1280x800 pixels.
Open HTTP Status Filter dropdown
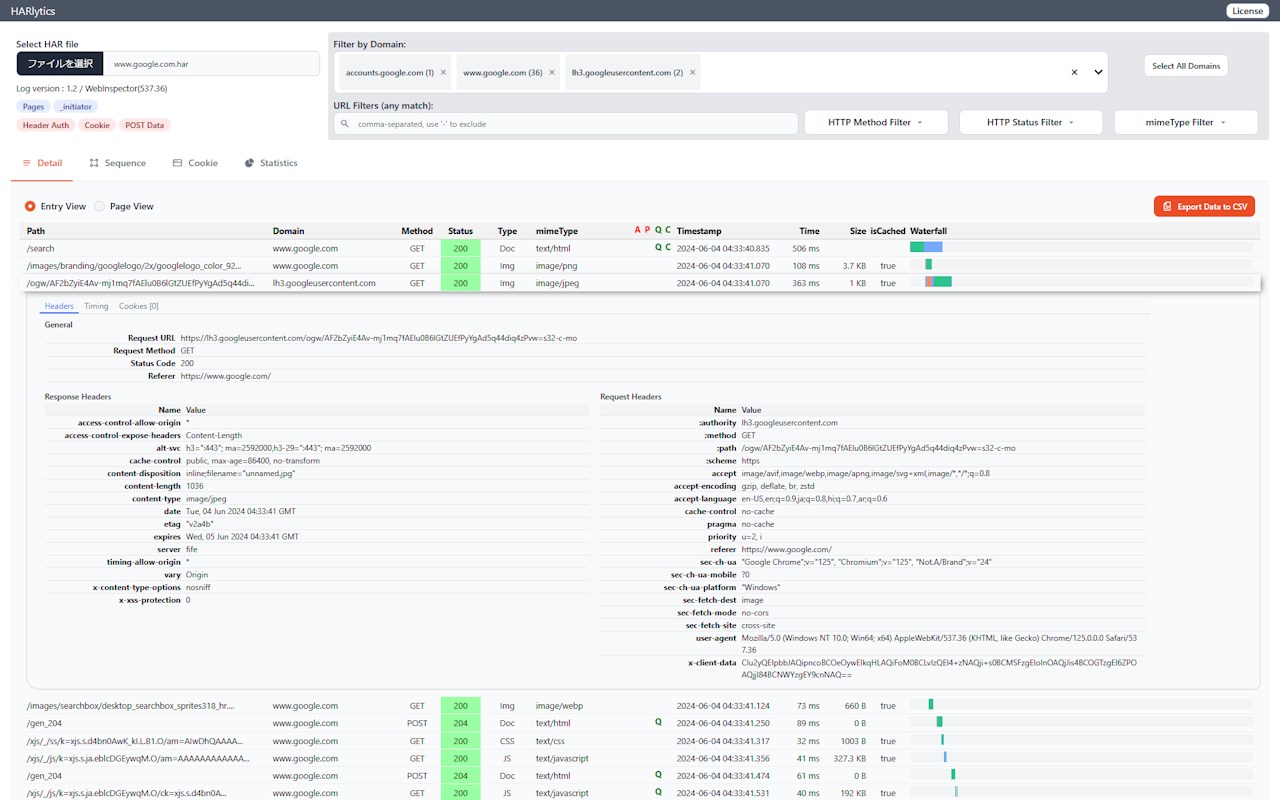(1030, 122)
